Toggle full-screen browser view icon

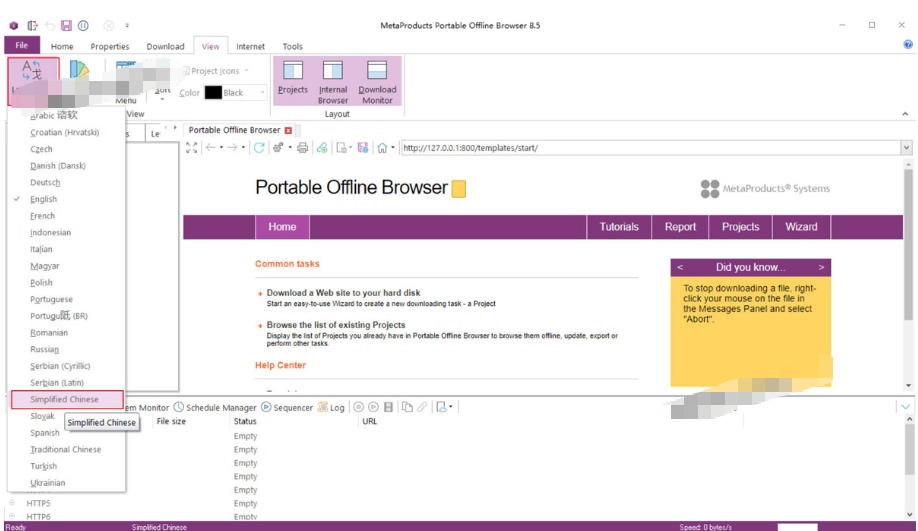(x=193, y=148)
